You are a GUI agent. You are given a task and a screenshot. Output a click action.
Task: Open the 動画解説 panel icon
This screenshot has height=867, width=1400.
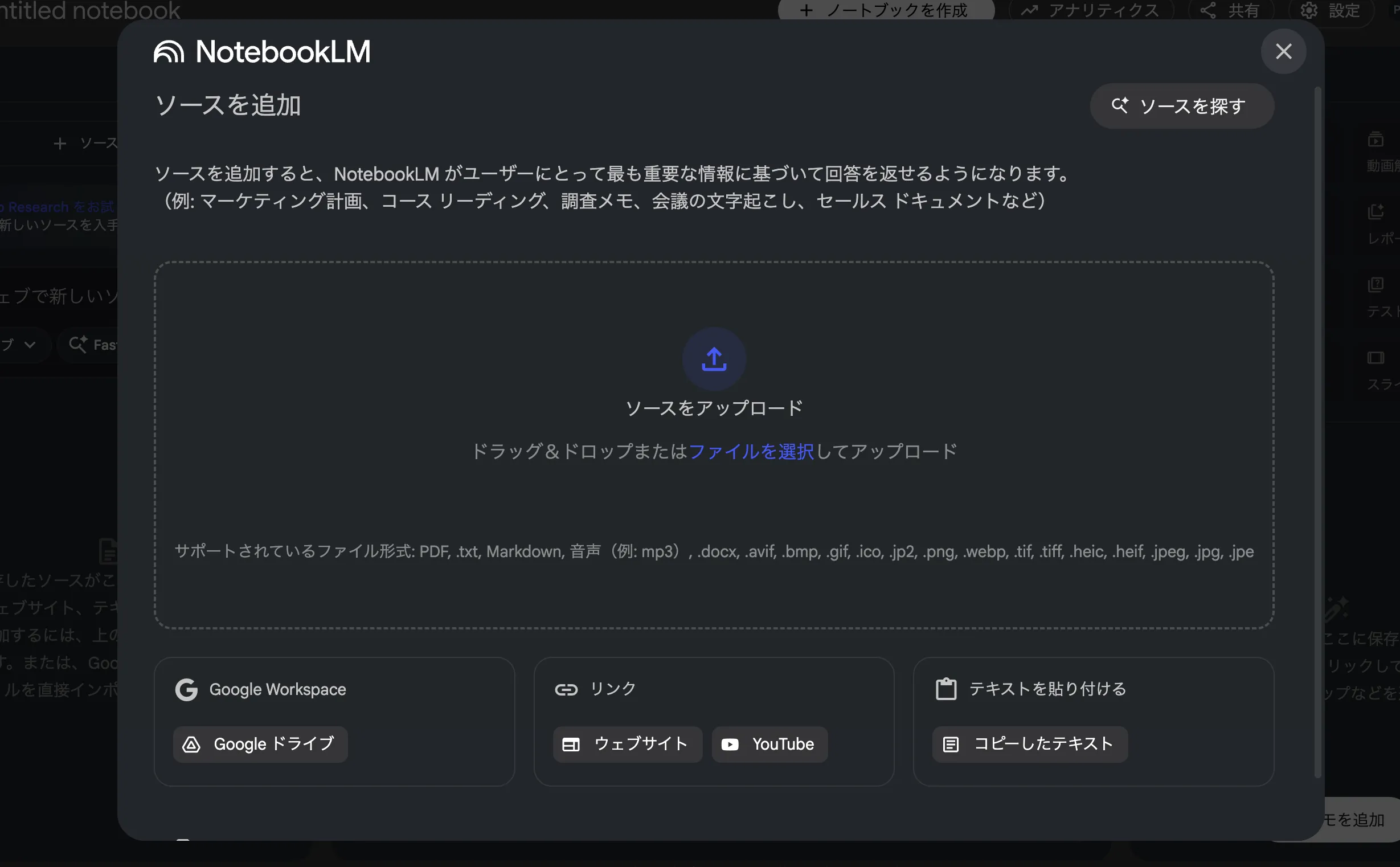pyautogui.click(x=1378, y=140)
